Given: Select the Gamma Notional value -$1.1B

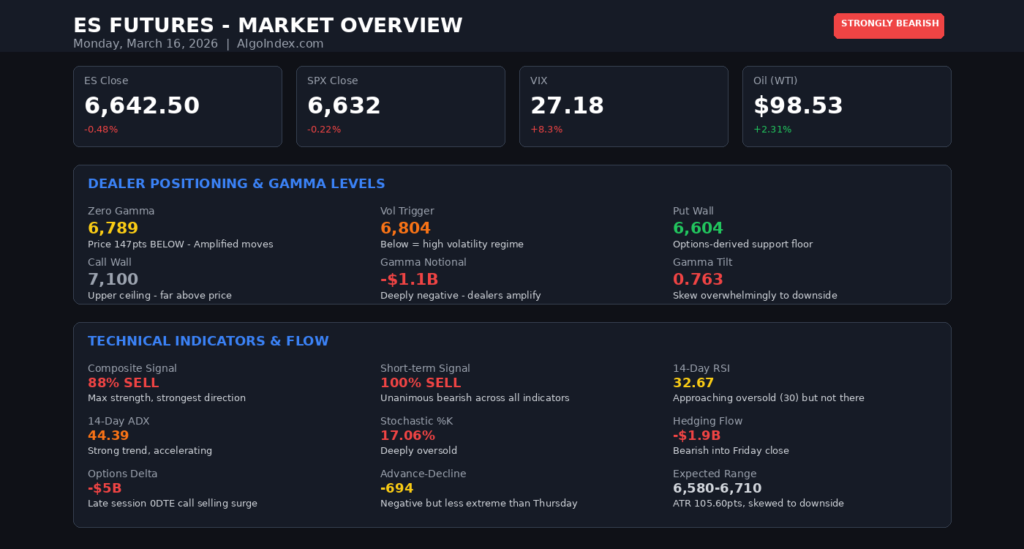Looking at the screenshot, I should (409, 279).
